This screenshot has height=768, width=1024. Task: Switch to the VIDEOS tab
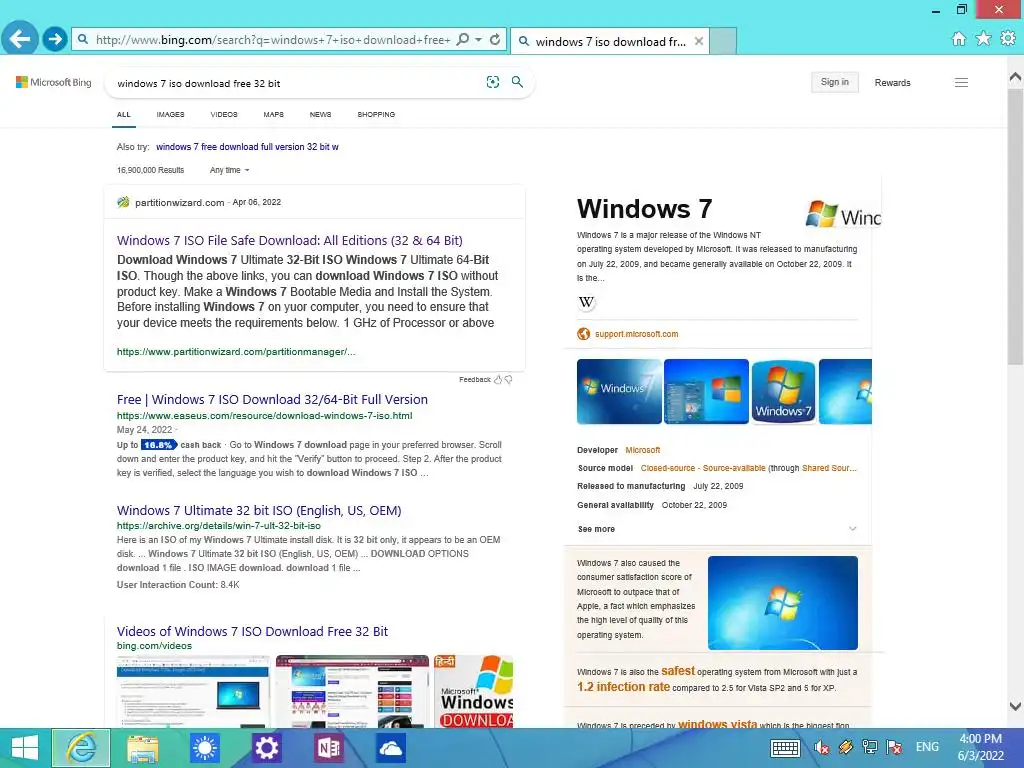[224, 114]
